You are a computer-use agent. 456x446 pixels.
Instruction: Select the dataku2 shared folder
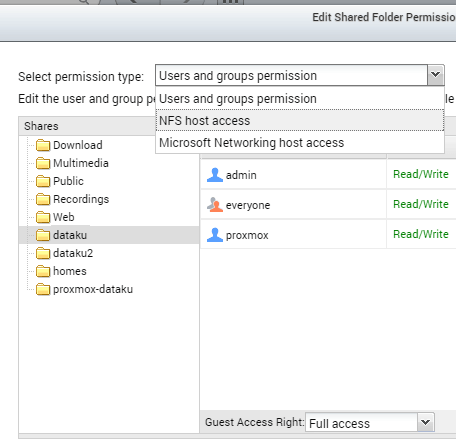pos(73,253)
